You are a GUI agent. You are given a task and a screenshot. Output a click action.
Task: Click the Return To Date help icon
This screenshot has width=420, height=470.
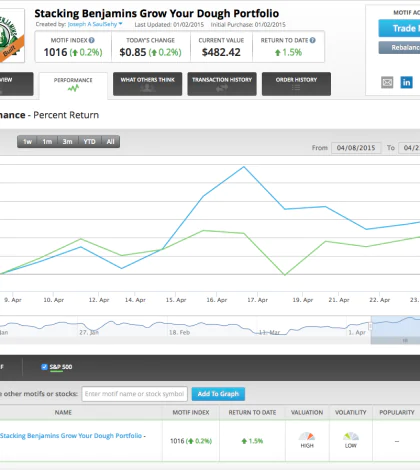(x=312, y=40)
